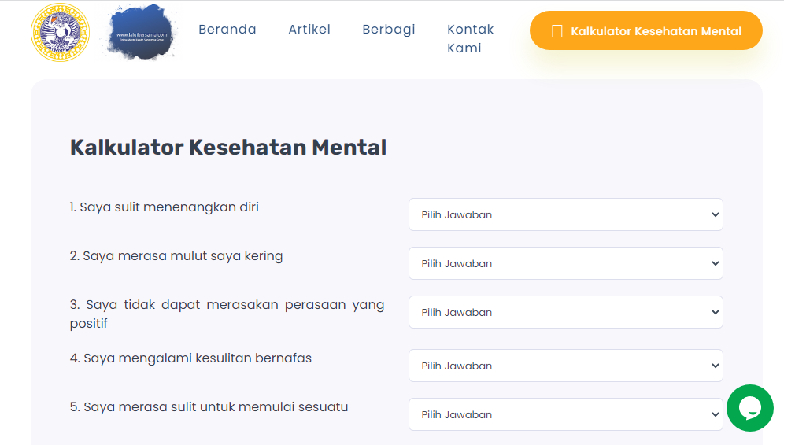The width and height of the screenshot is (790, 445).
Task: Open the Kontak Kami page
Action: (470, 38)
